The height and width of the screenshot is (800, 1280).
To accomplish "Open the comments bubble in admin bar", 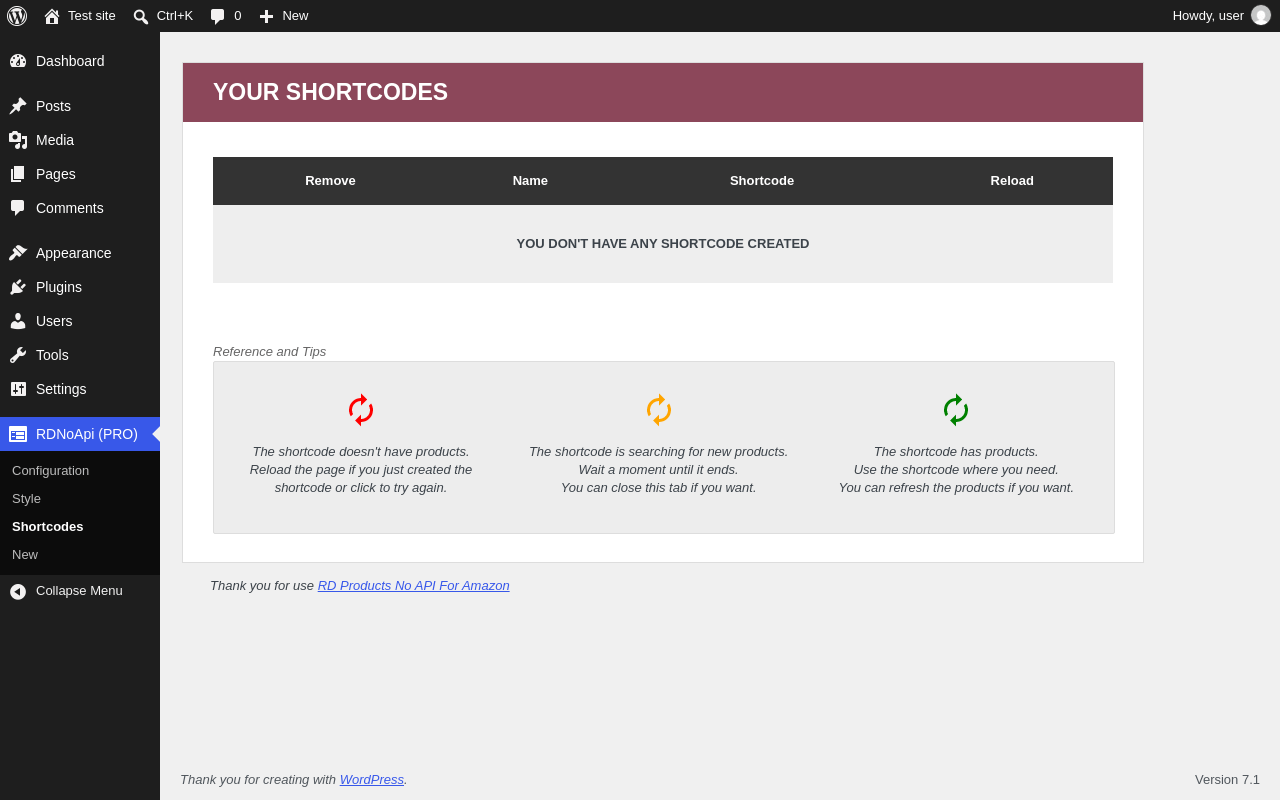I will pyautogui.click(x=226, y=16).
